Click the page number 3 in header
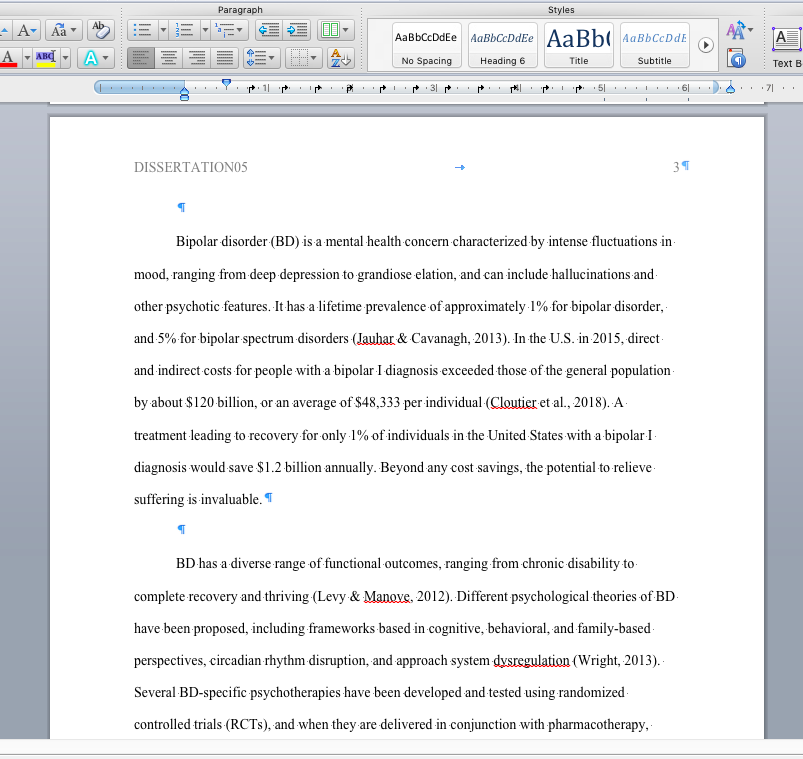This screenshot has width=803, height=759. click(676, 167)
